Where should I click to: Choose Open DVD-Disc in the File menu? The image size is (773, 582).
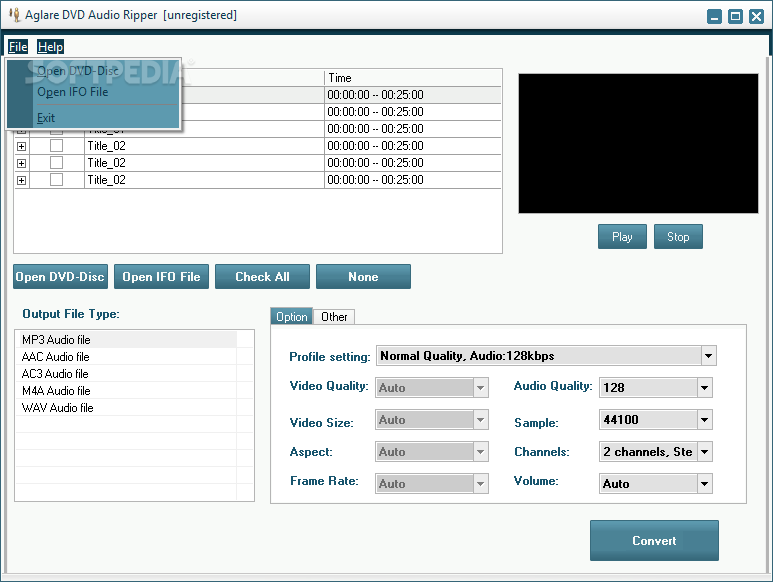[78, 71]
